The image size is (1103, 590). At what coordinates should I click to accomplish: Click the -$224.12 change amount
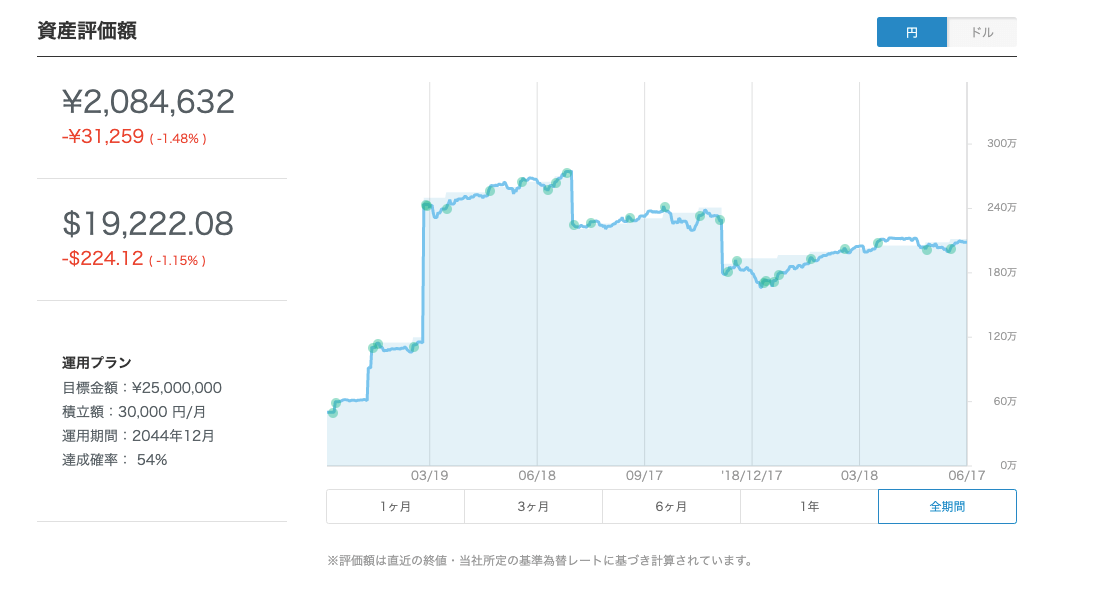103,259
